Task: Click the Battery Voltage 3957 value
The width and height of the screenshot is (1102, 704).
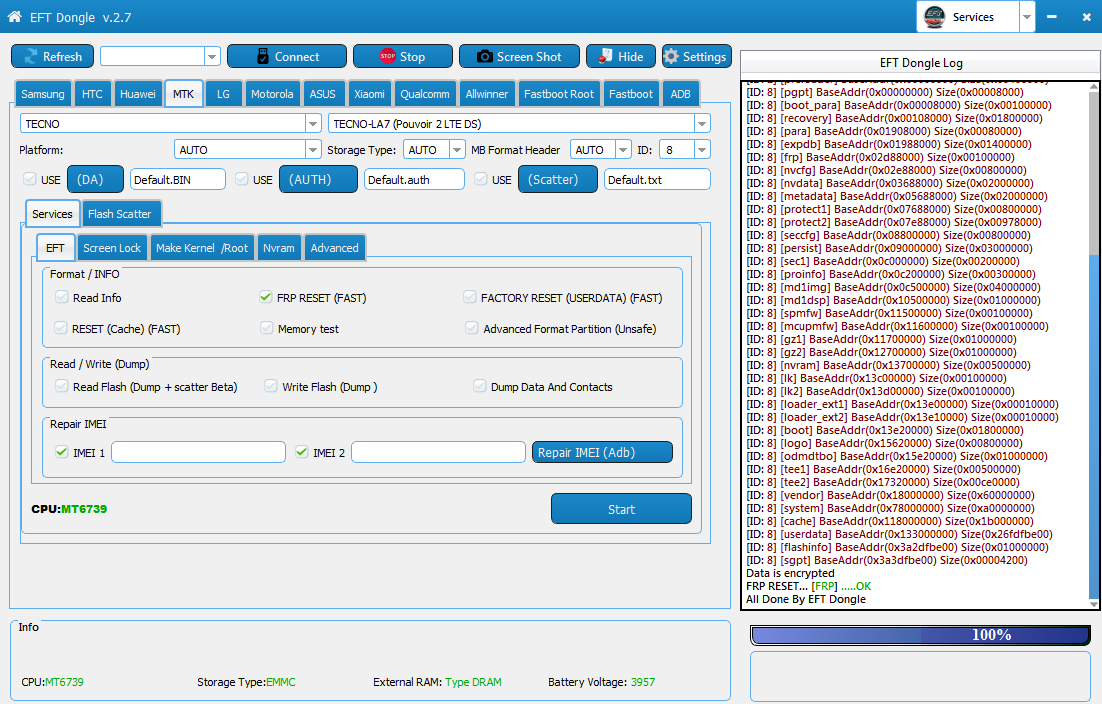Action: (x=642, y=682)
